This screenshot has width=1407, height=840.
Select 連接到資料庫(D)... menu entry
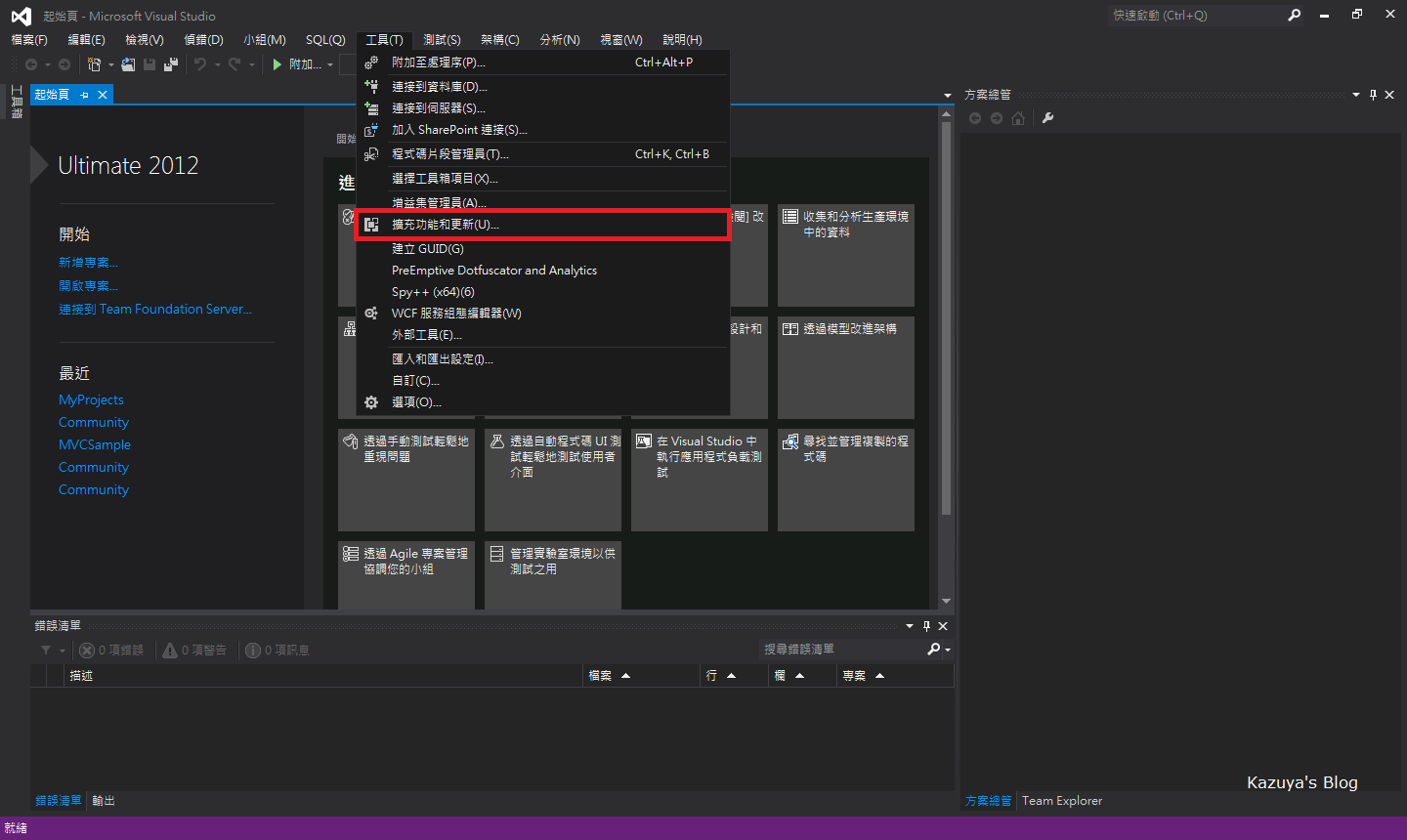[543, 87]
